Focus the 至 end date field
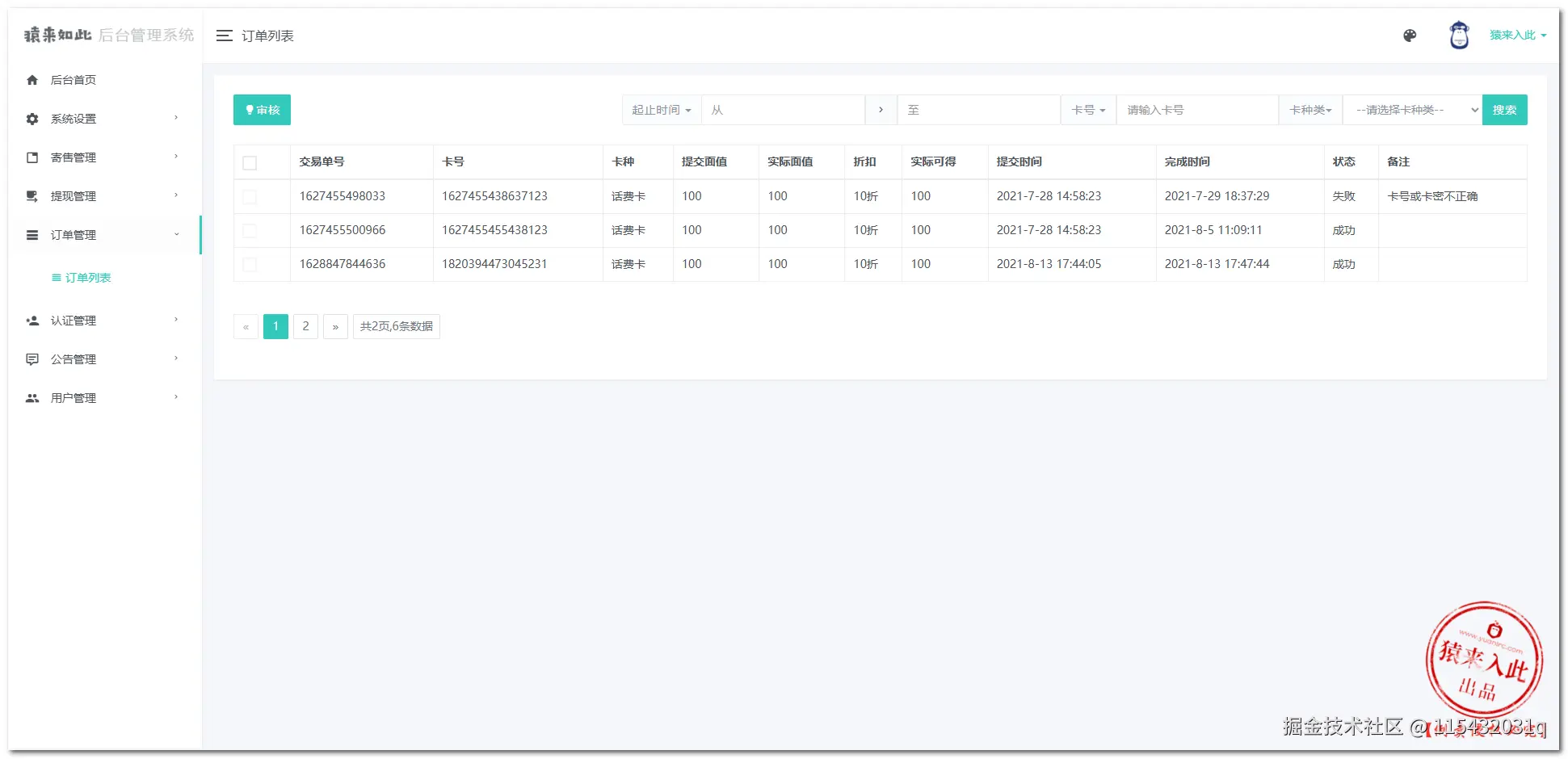The height and width of the screenshot is (759, 1568). point(978,110)
